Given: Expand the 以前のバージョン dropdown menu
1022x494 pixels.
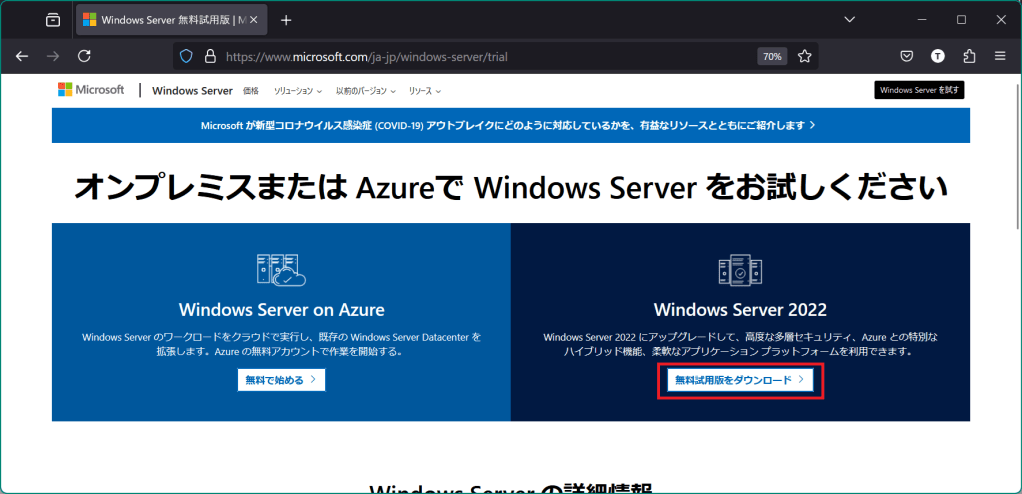Looking at the screenshot, I should click(365, 91).
